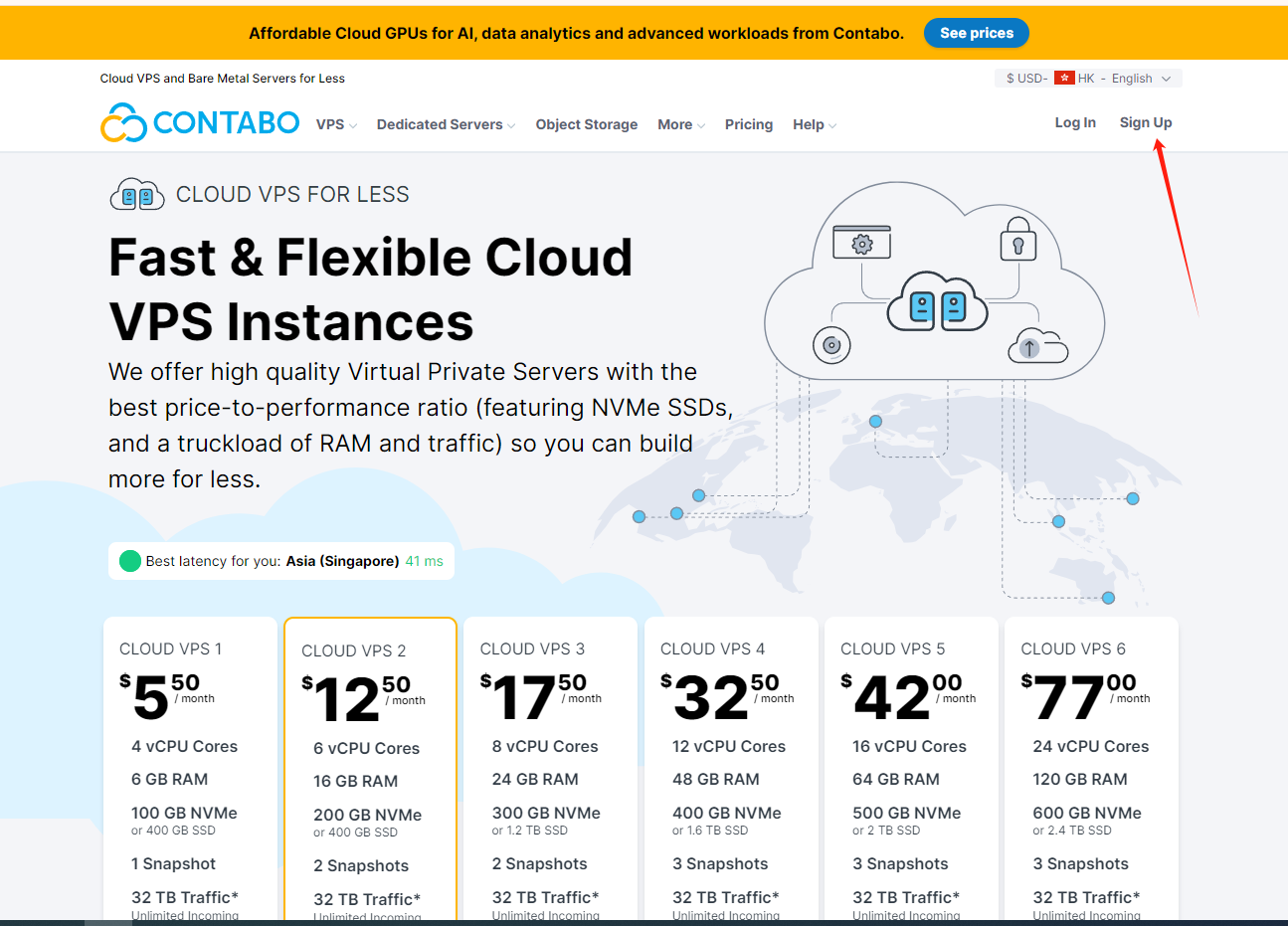Click the padlock icon in cloud illustration
This screenshot has width=1288, height=926.
coord(1017,240)
